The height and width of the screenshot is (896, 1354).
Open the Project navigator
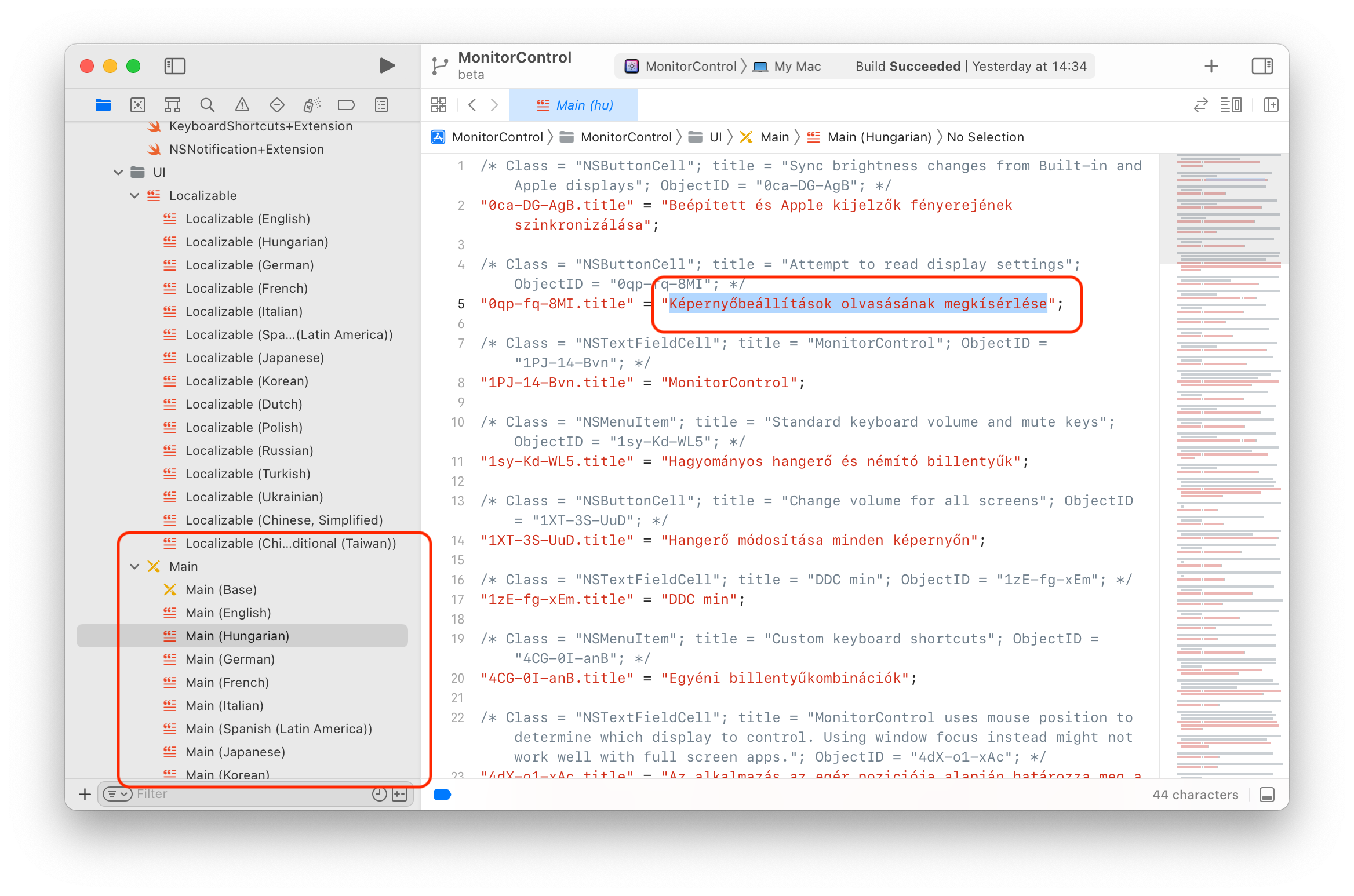(103, 105)
